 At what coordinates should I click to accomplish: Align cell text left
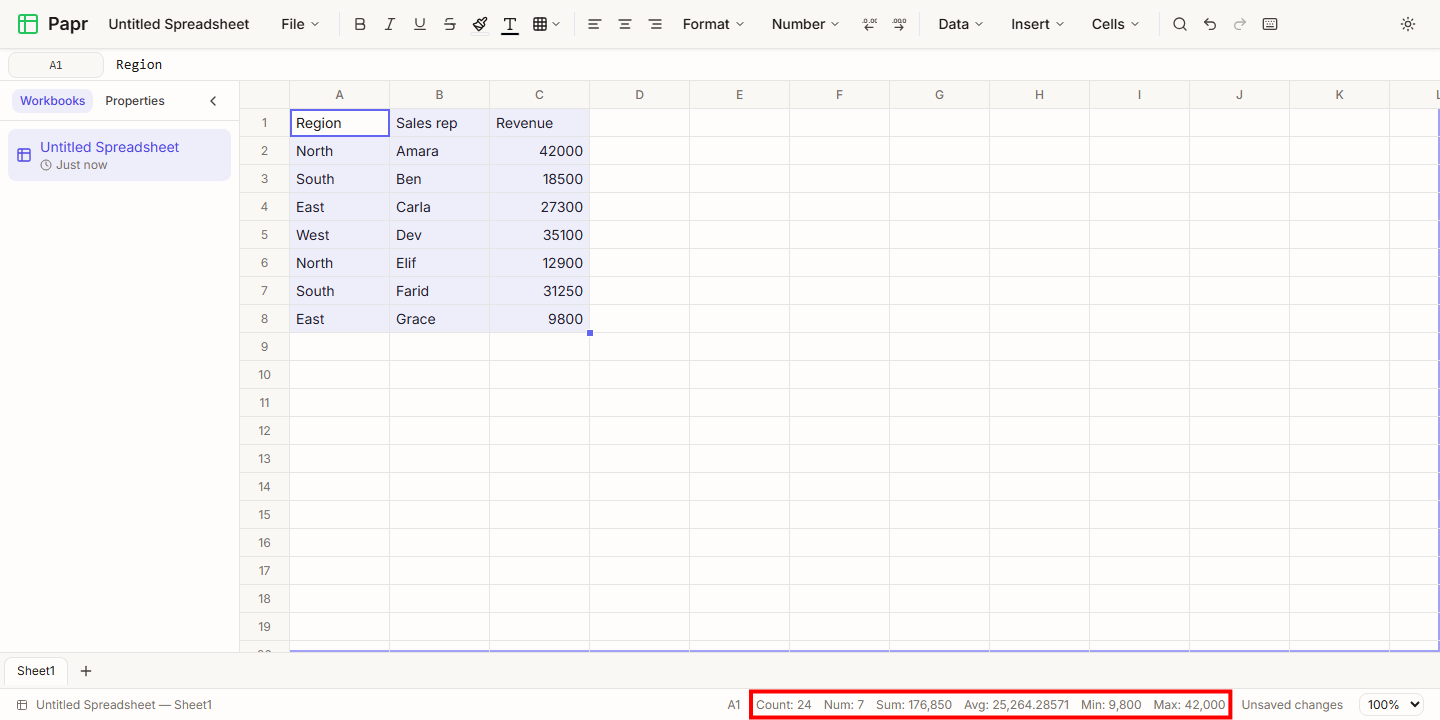click(595, 24)
